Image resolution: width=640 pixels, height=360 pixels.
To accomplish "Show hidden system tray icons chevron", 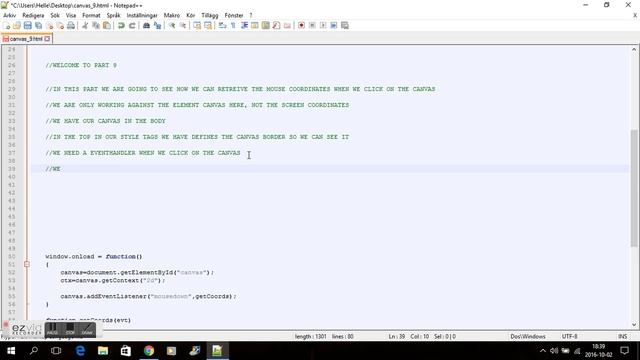I will [542, 351].
